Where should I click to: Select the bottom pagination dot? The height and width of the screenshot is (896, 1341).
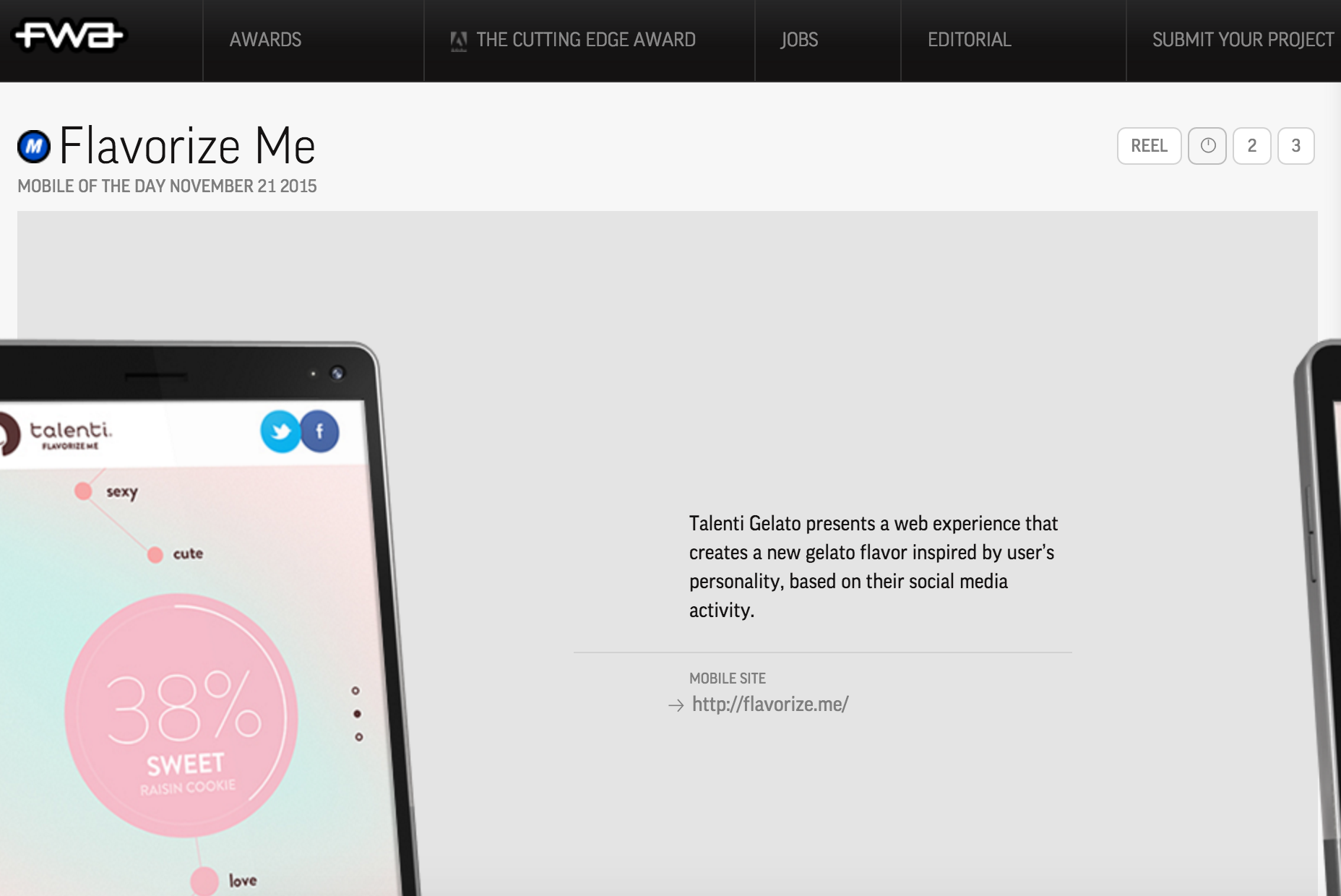359,737
